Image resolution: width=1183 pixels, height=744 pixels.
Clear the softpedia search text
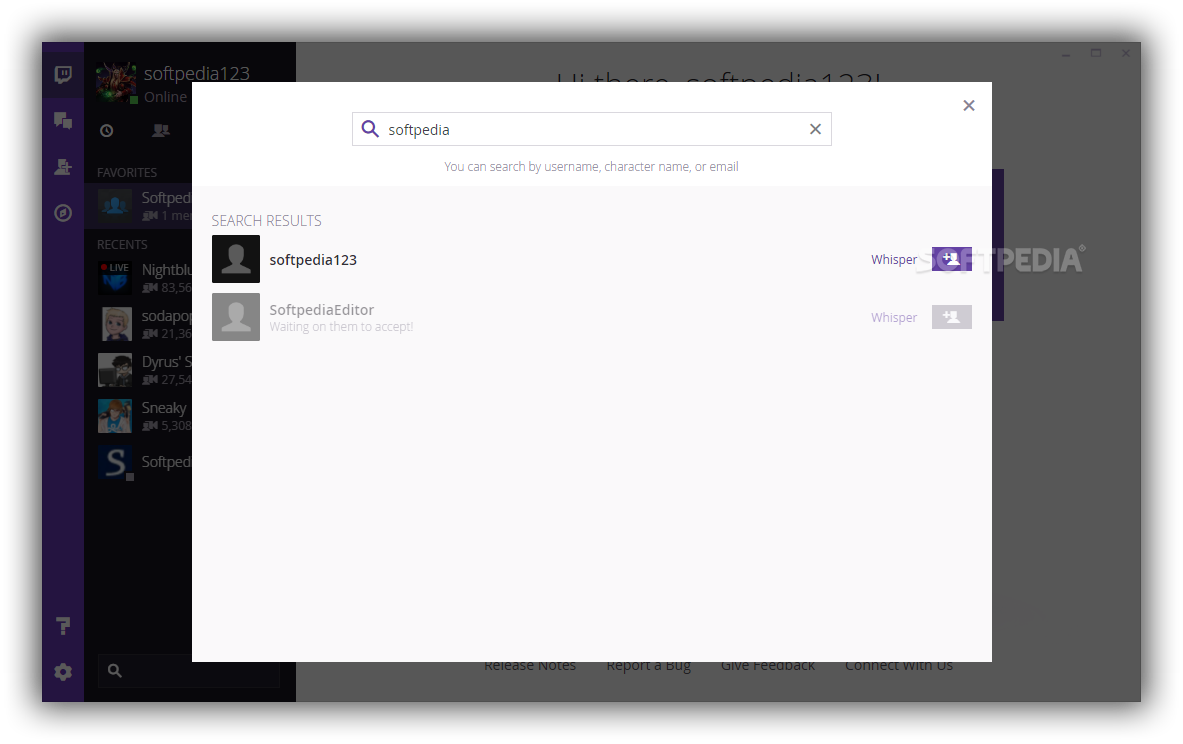[815, 129]
